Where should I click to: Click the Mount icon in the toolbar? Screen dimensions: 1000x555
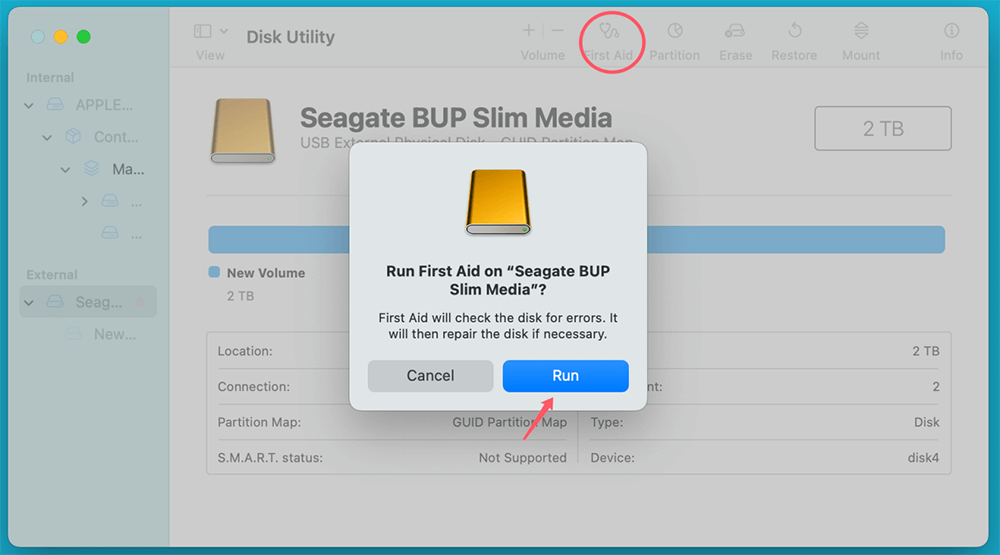[861, 32]
